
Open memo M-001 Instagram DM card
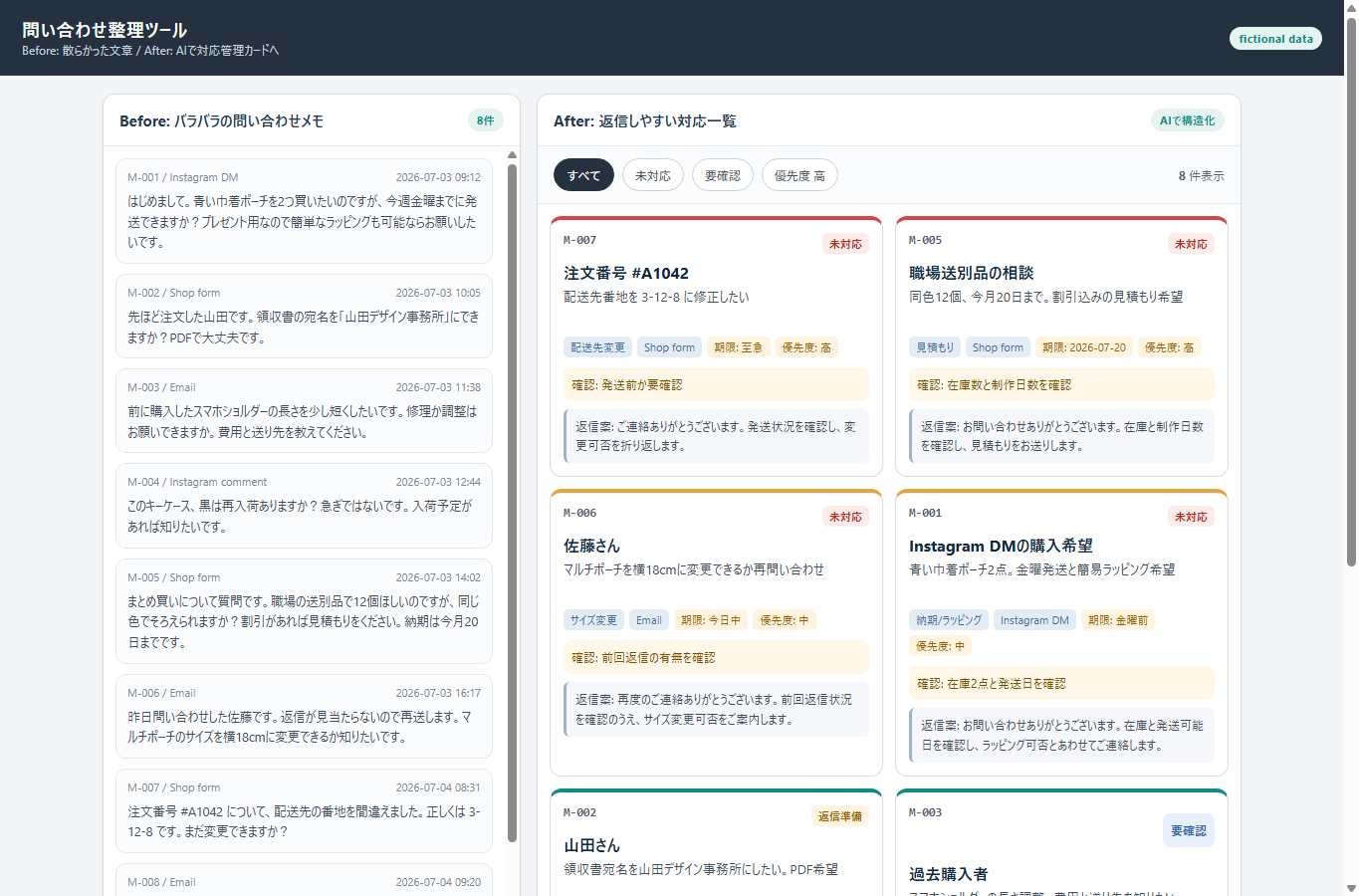[304, 210]
